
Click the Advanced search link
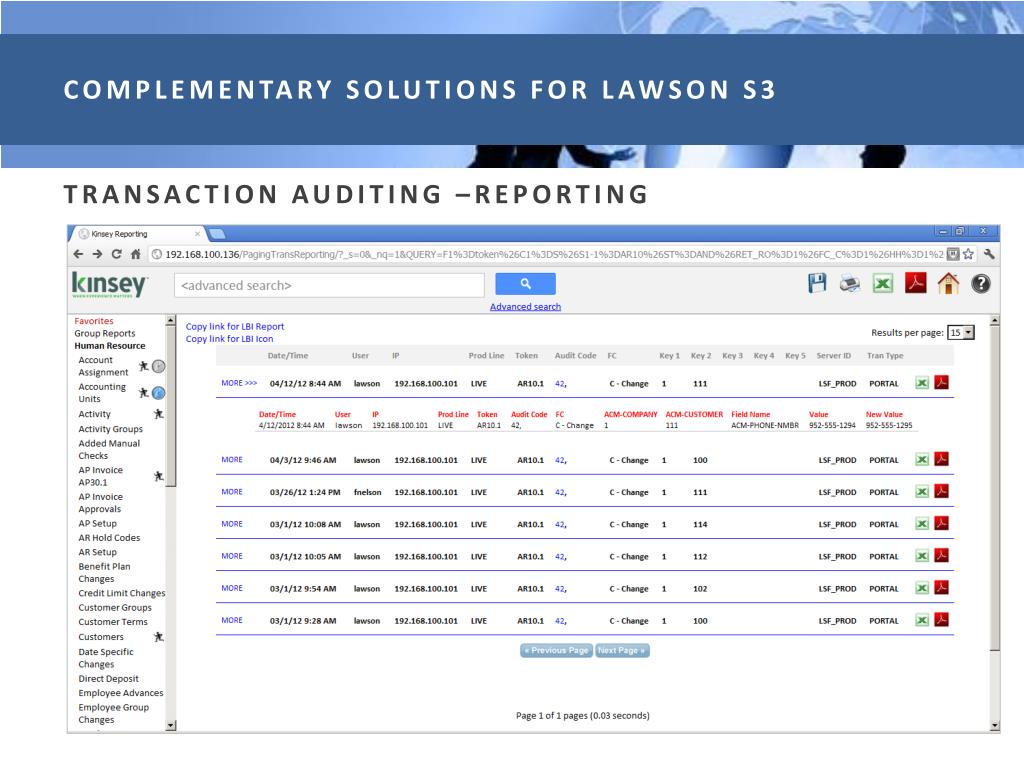[525, 306]
